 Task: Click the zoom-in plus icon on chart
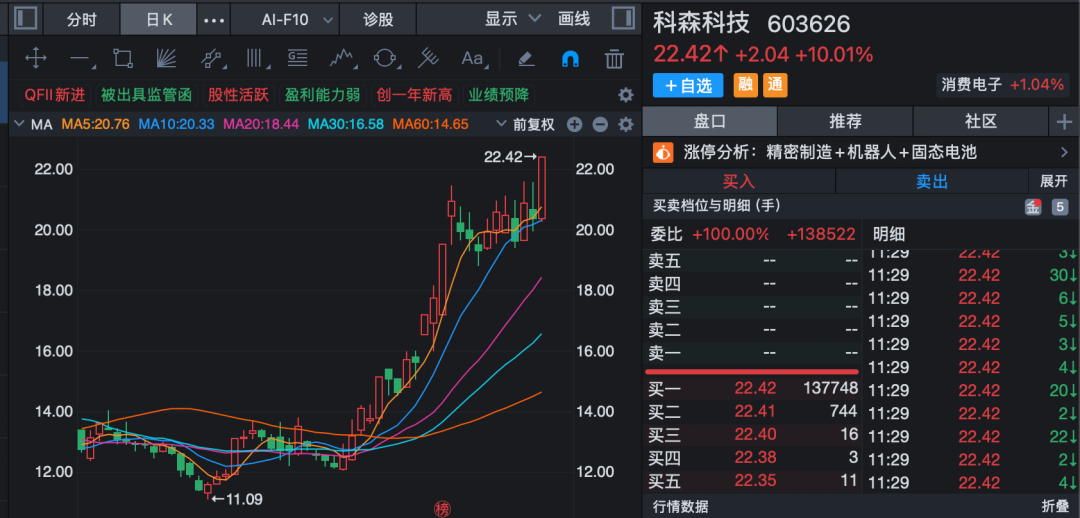pos(574,125)
